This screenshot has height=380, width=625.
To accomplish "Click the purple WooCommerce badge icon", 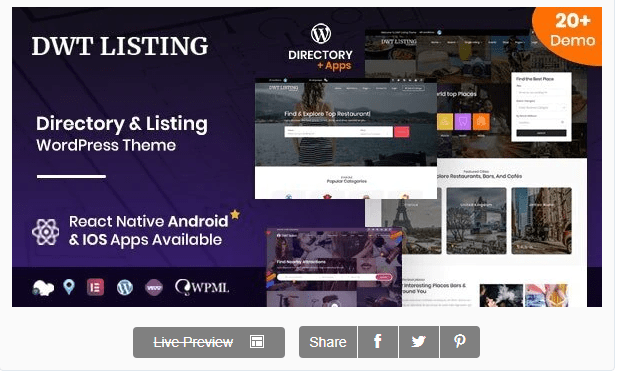I will (154, 287).
